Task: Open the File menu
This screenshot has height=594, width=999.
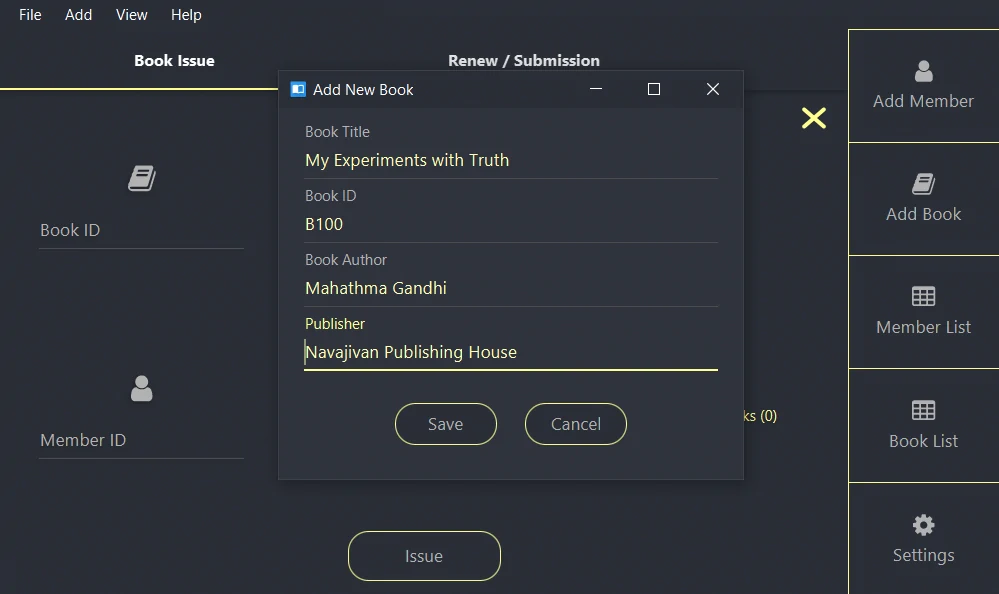Action: click(x=29, y=14)
